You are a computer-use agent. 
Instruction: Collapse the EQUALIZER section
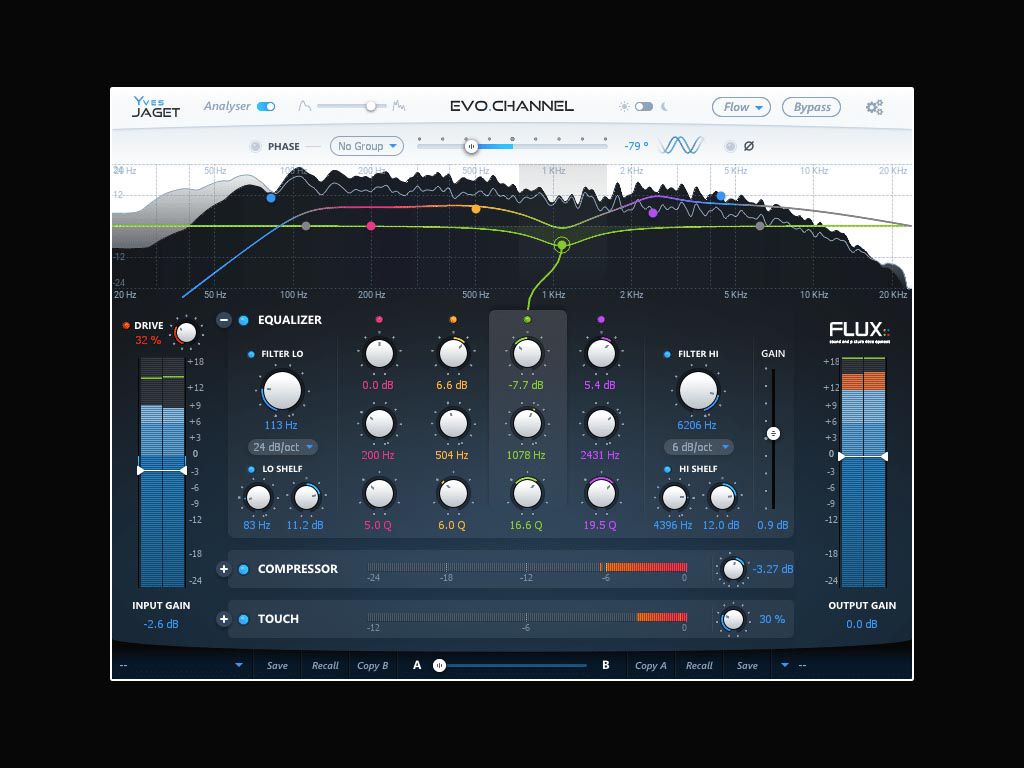click(x=224, y=320)
